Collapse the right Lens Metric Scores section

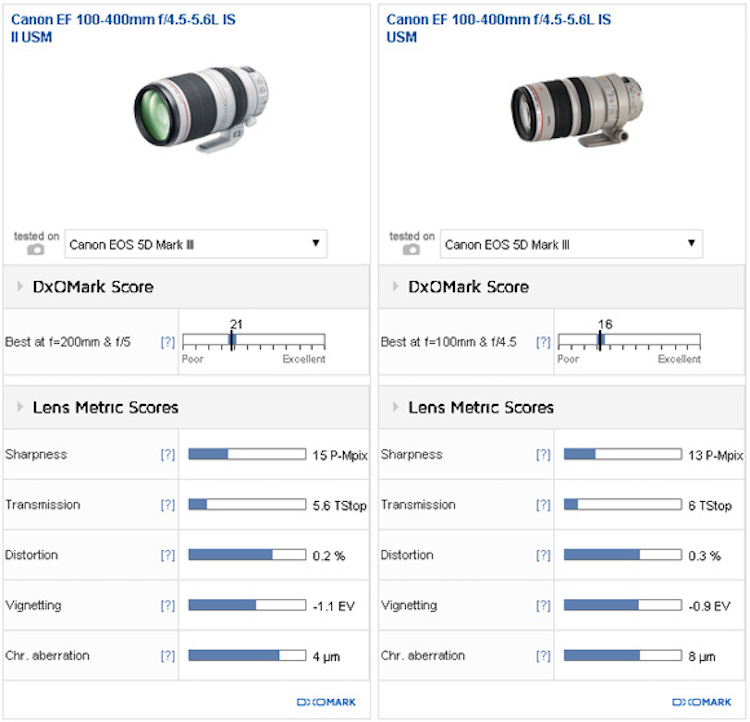395,408
